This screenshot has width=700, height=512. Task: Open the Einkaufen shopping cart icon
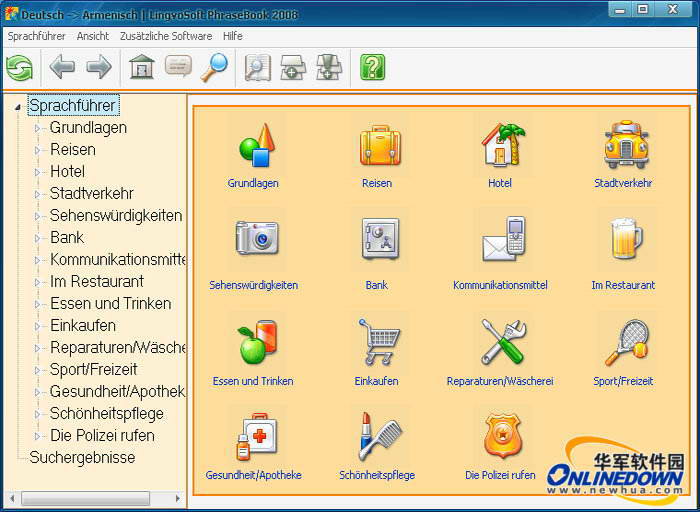(380, 341)
